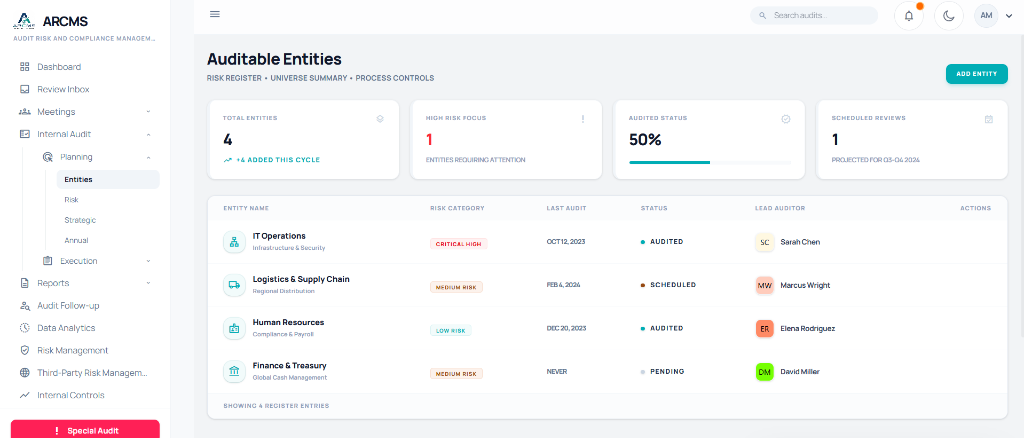Viewport: 1024px width, 438px height.
Task: Click the Data Analytics clock icon
Action: click(x=25, y=328)
